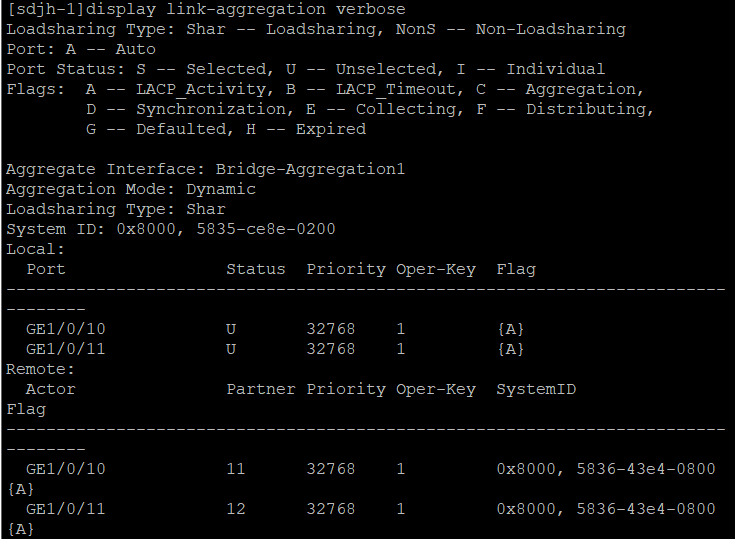
Task: Click the "Remote:" section label
Action: 40,369
